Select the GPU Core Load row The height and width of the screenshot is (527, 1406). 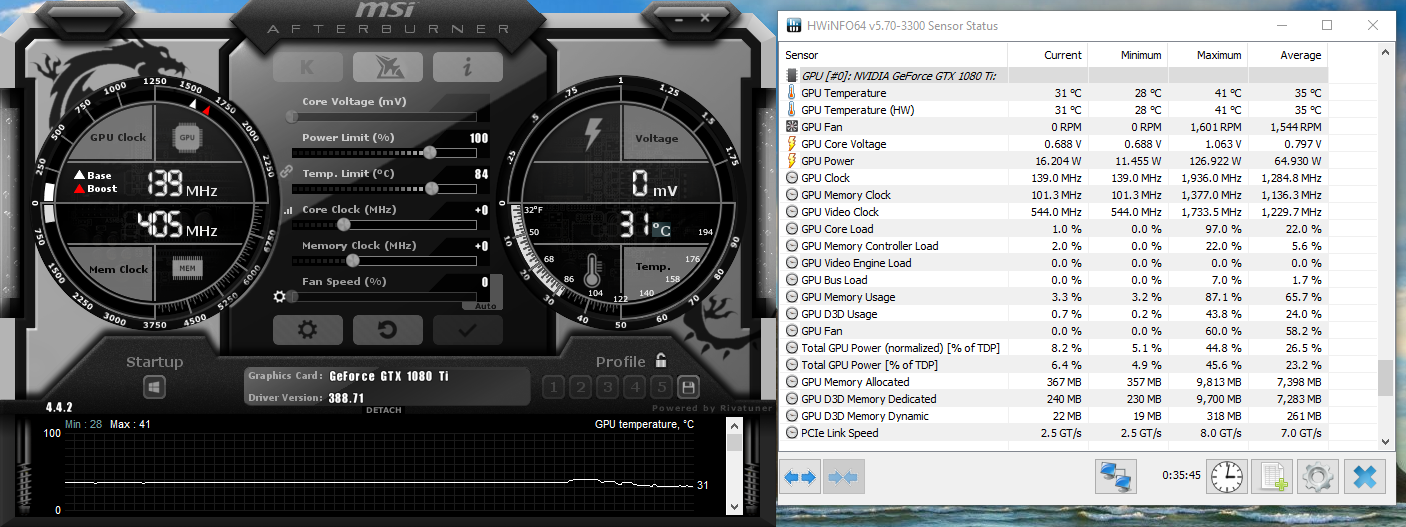coord(1054,229)
